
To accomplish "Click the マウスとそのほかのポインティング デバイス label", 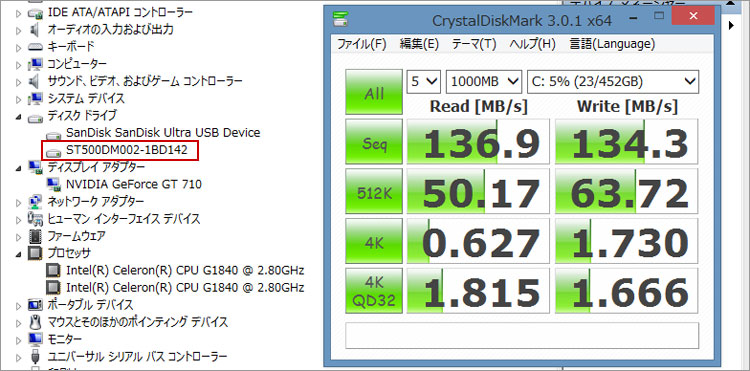I will (138, 322).
